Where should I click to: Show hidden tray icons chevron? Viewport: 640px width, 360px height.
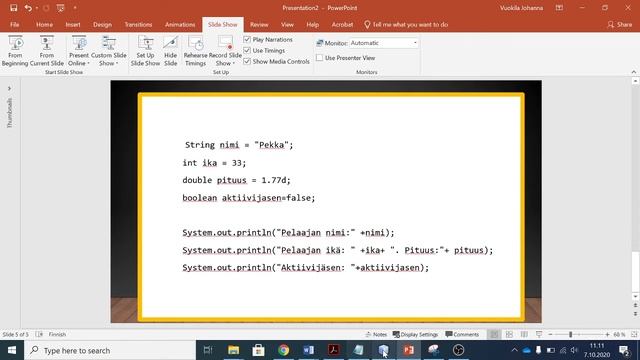click(x=515, y=350)
